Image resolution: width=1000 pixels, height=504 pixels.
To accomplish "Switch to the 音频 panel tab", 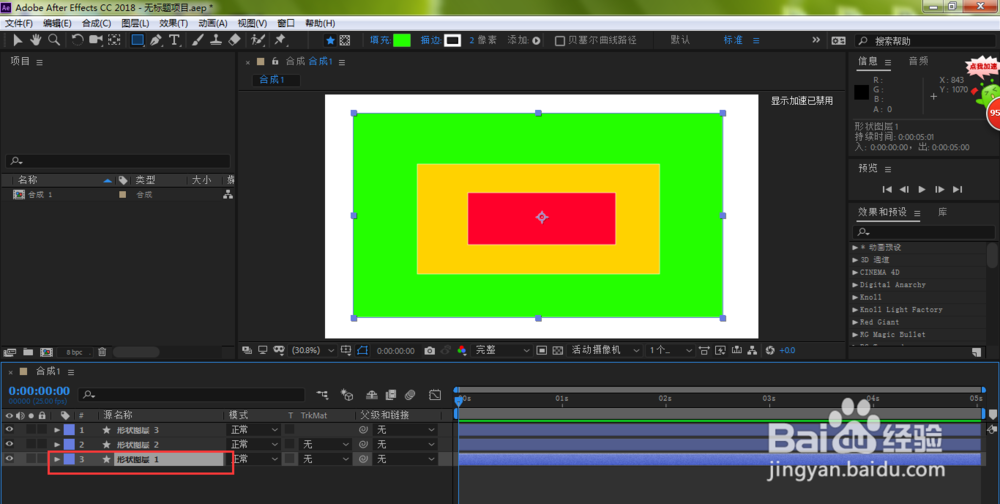I will (918, 61).
